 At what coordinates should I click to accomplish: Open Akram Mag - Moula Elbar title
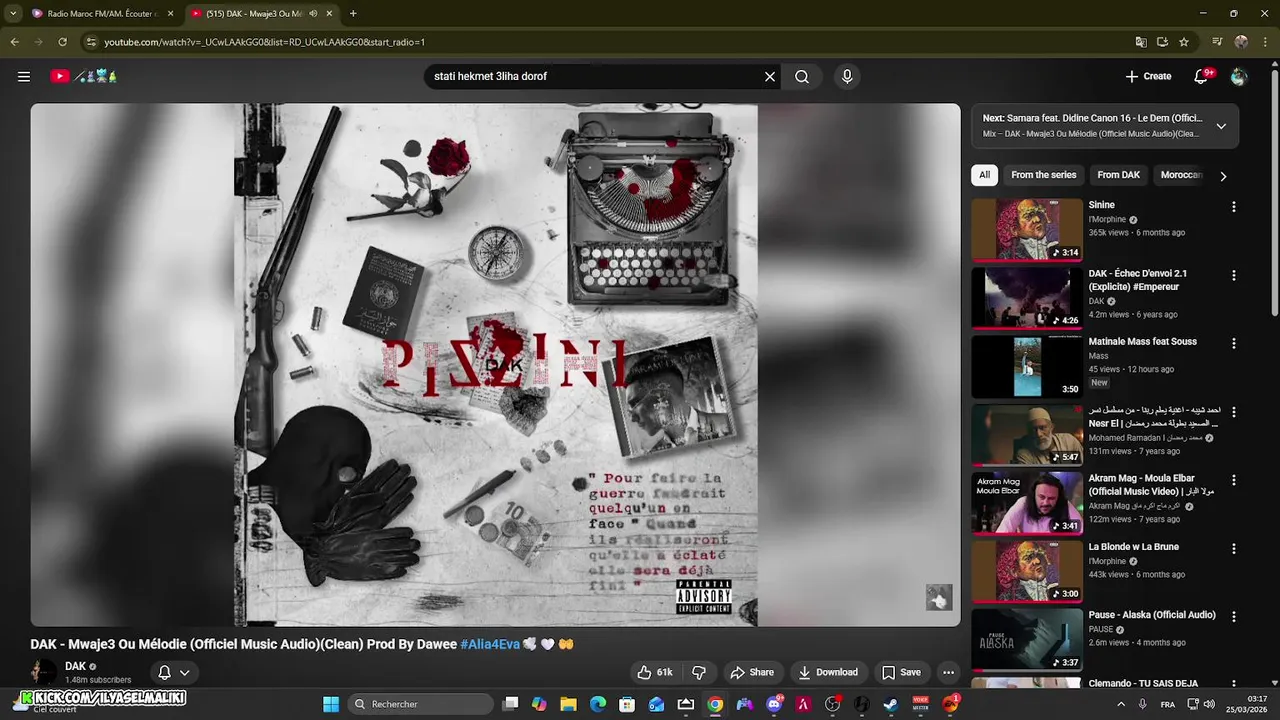pos(1151,485)
